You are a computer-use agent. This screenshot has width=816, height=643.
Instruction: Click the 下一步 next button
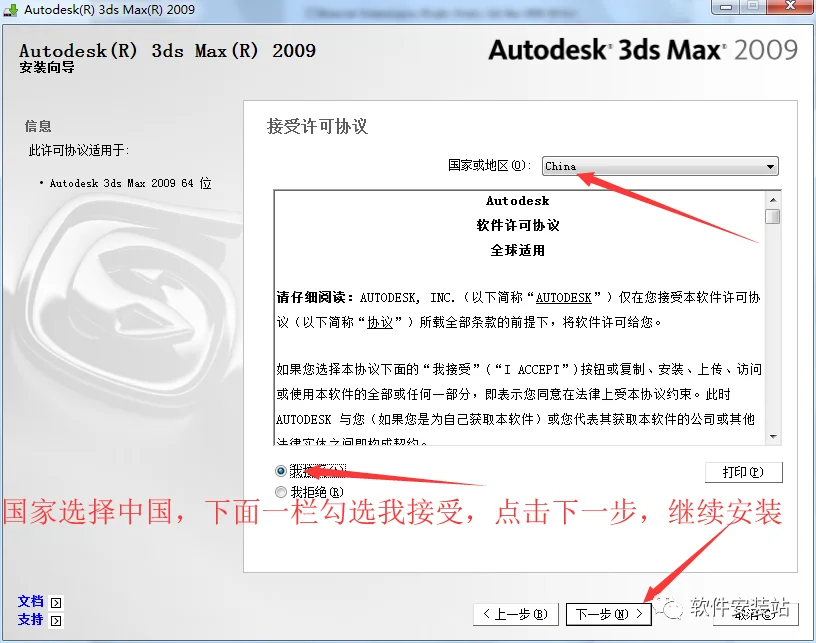[x=608, y=614]
